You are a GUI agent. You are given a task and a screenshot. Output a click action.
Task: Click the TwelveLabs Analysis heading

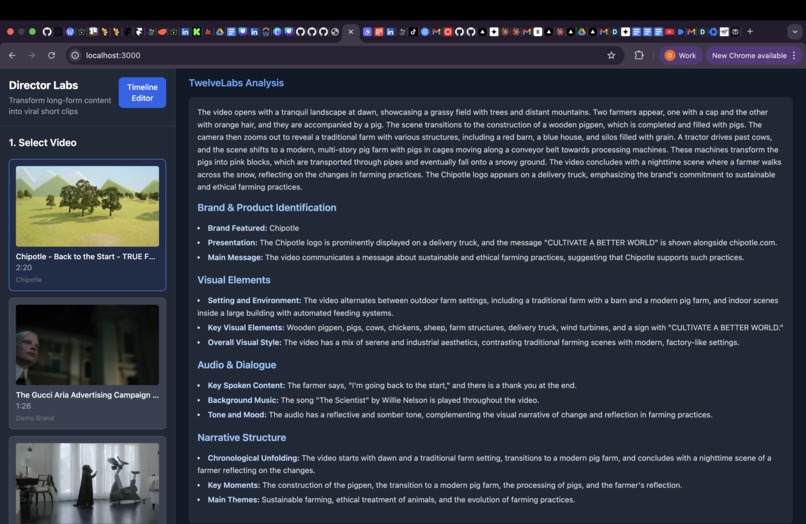point(236,83)
